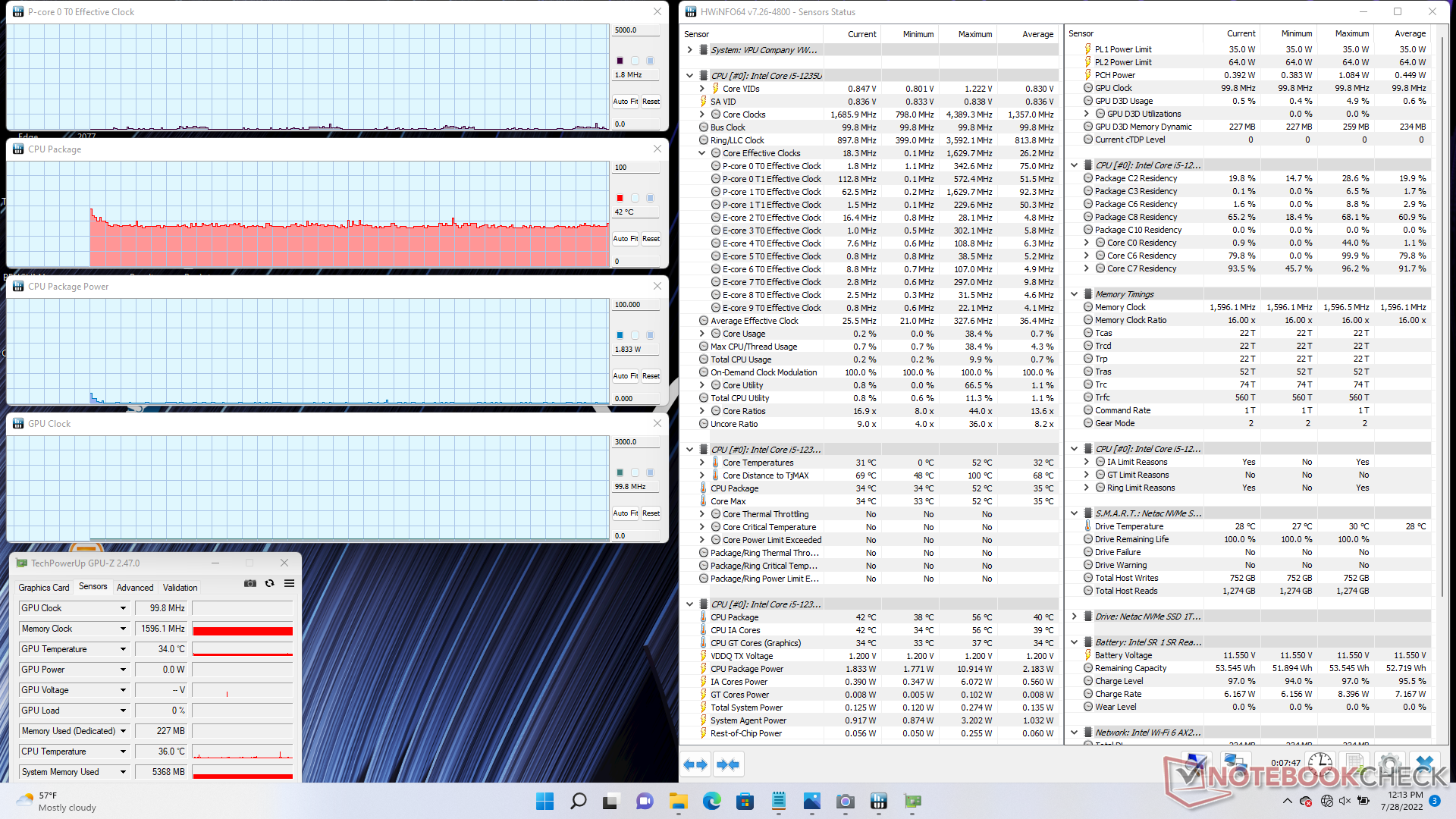Click the 3000.0 max value field in GPU Clock graph

[x=635, y=442]
